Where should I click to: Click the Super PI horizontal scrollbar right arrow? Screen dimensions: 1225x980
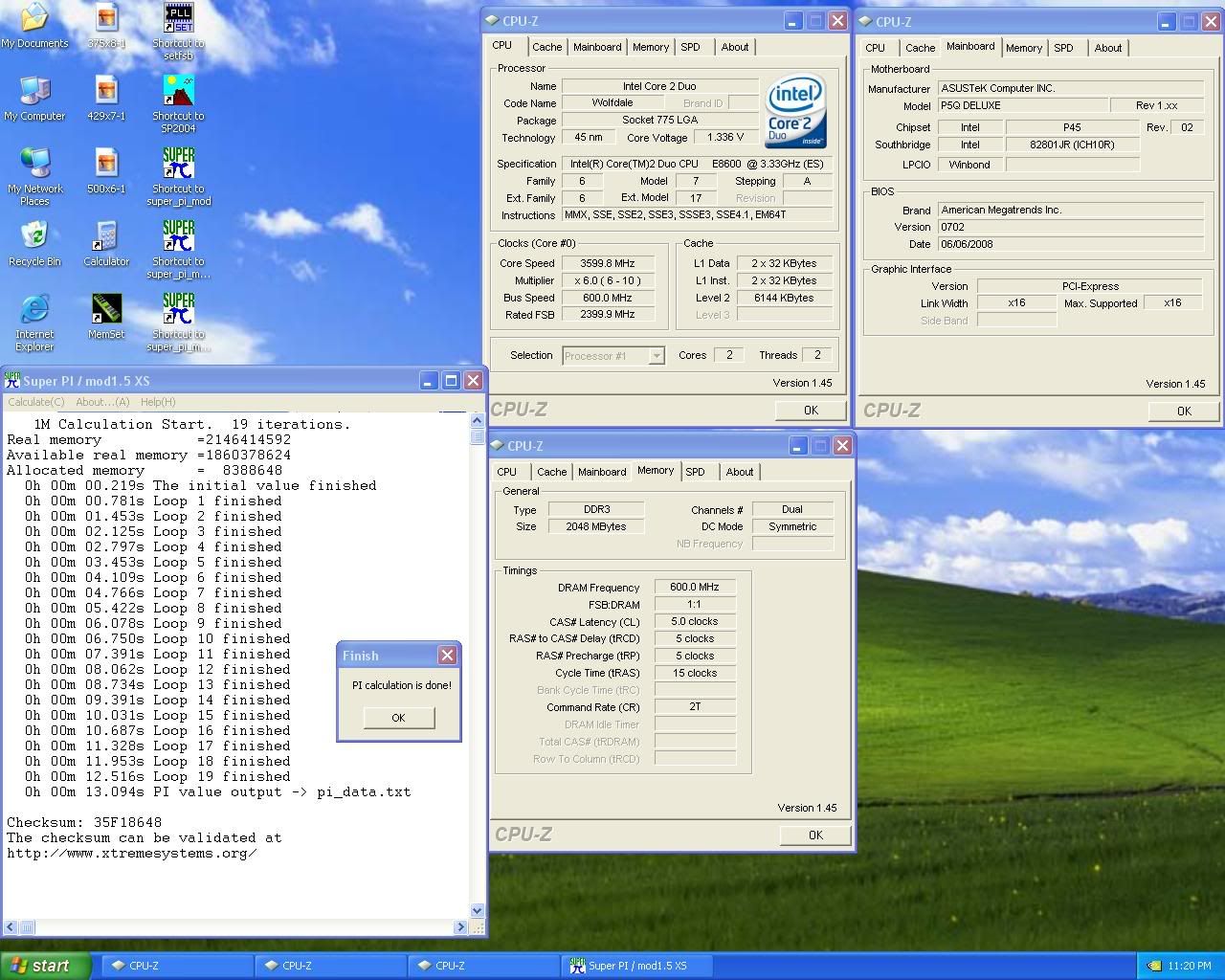click(x=460, y=927)
